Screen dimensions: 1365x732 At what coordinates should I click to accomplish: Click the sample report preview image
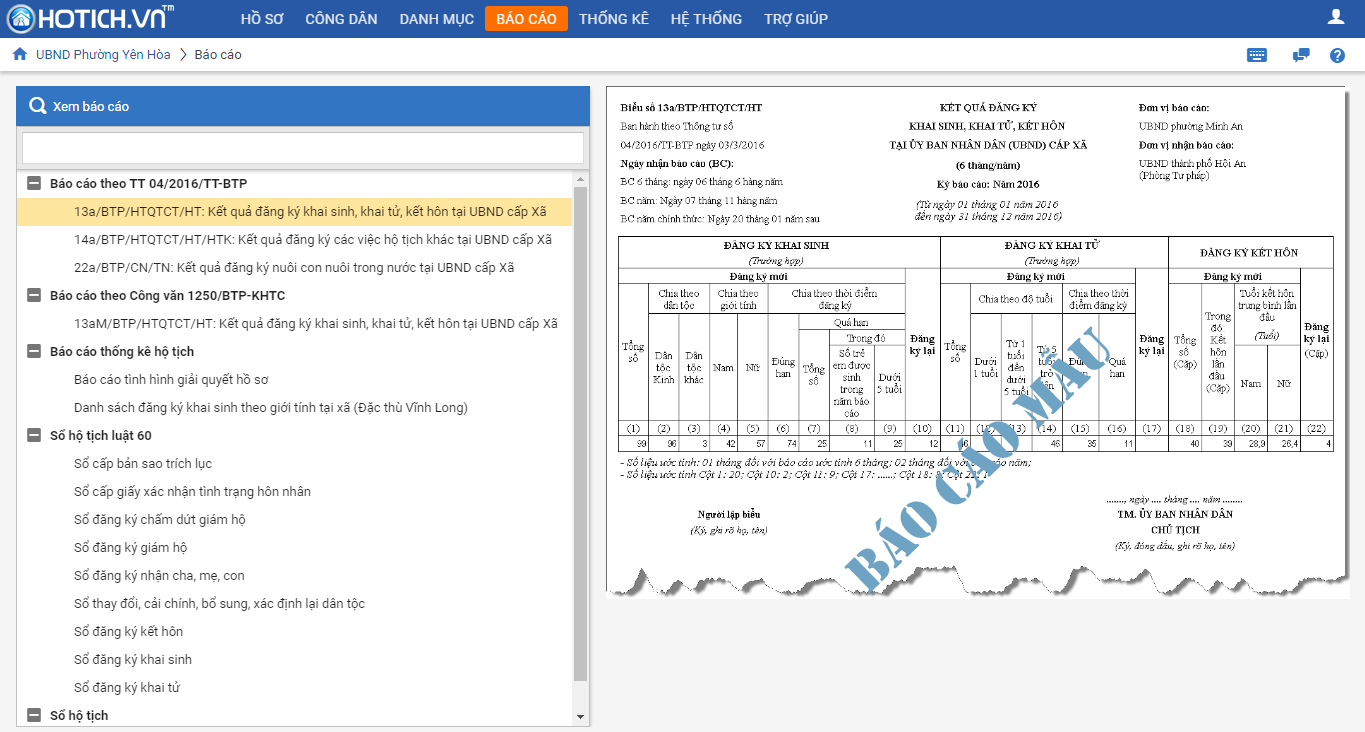point(975,340)
